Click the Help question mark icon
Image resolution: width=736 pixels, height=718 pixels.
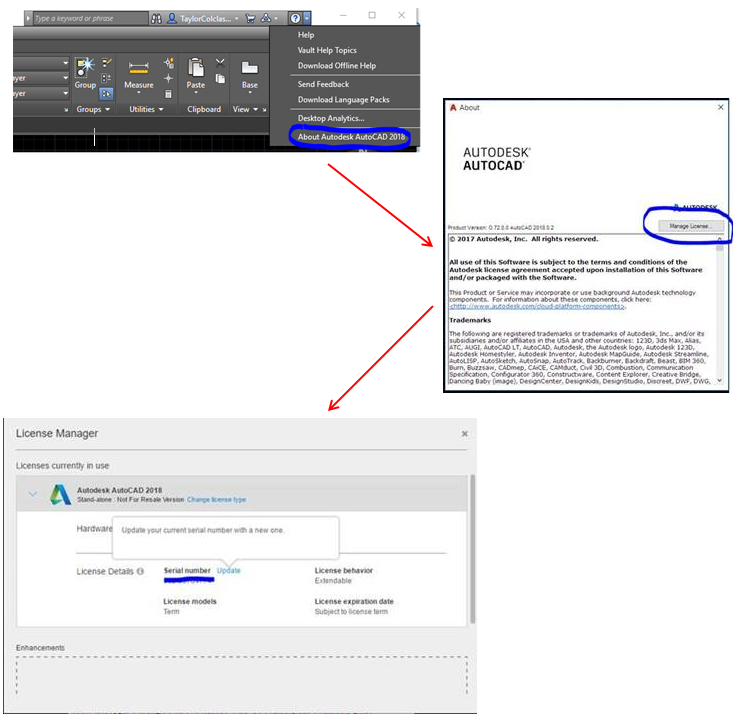point(295,18)
